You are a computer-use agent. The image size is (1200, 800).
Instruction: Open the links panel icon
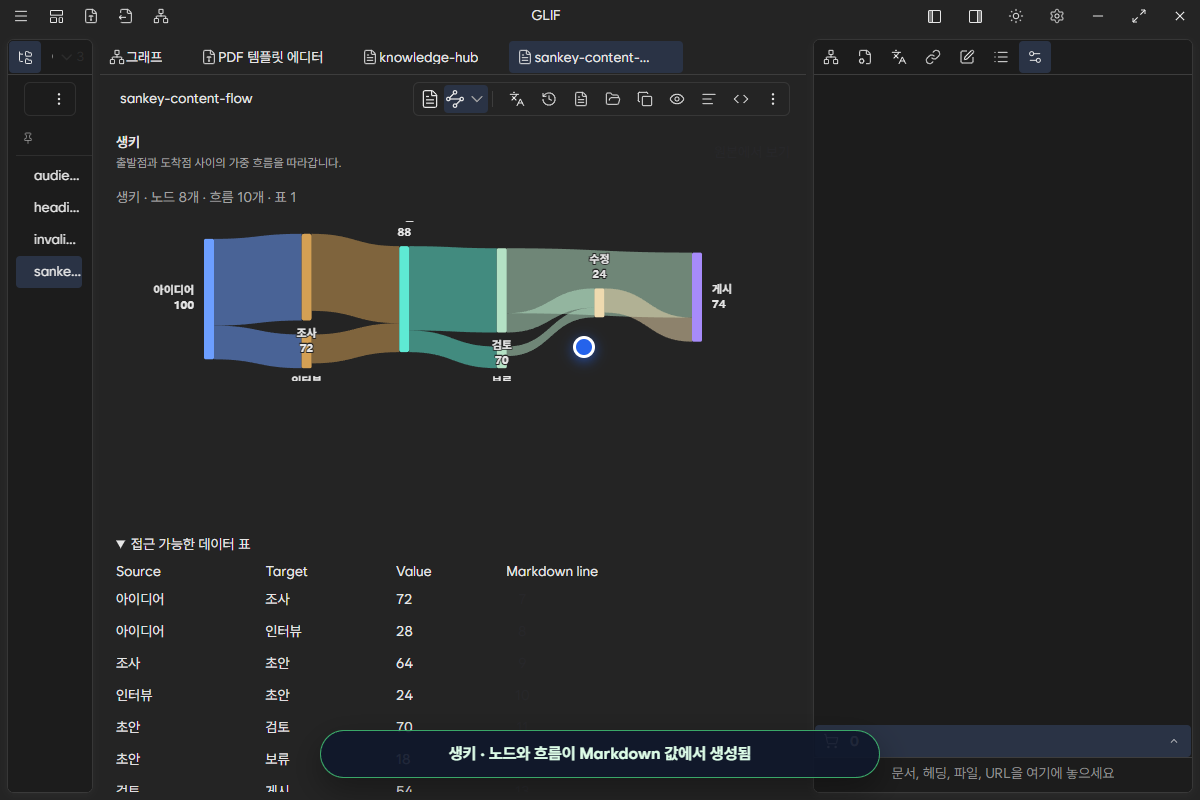[933, 57]
